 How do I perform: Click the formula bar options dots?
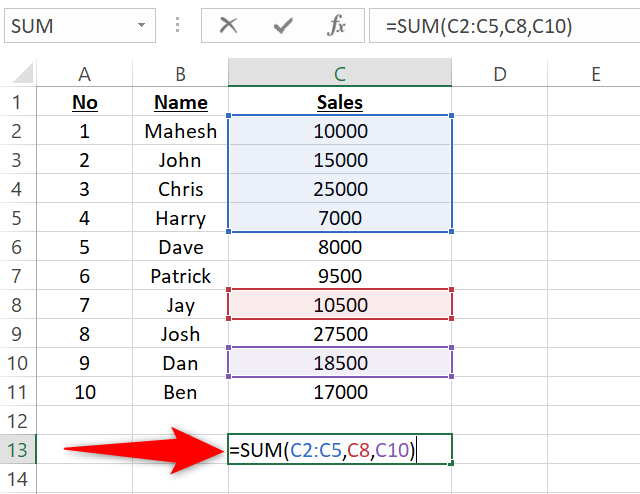click(178, 26)
